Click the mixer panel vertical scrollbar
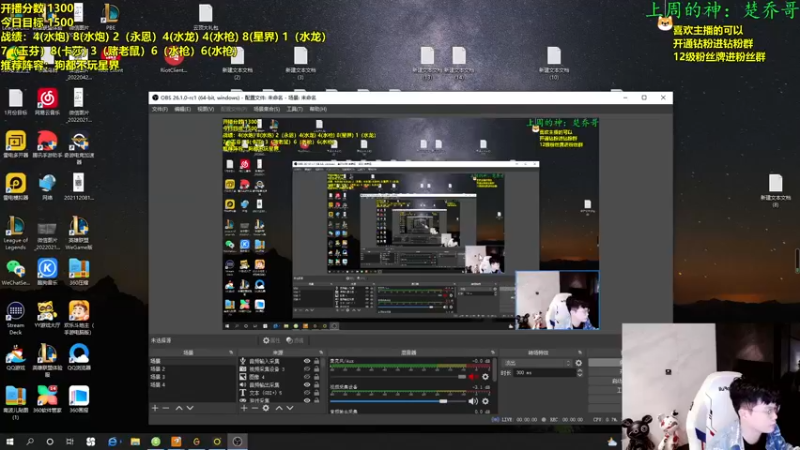 495,372
